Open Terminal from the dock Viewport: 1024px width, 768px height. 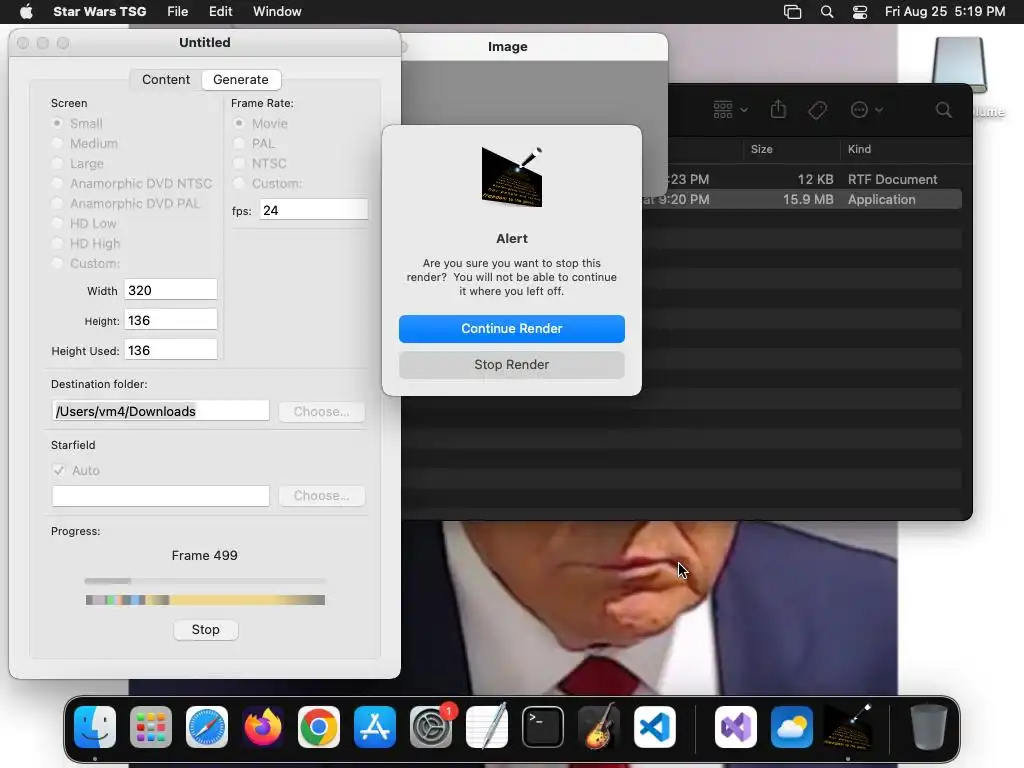(543, 727)
